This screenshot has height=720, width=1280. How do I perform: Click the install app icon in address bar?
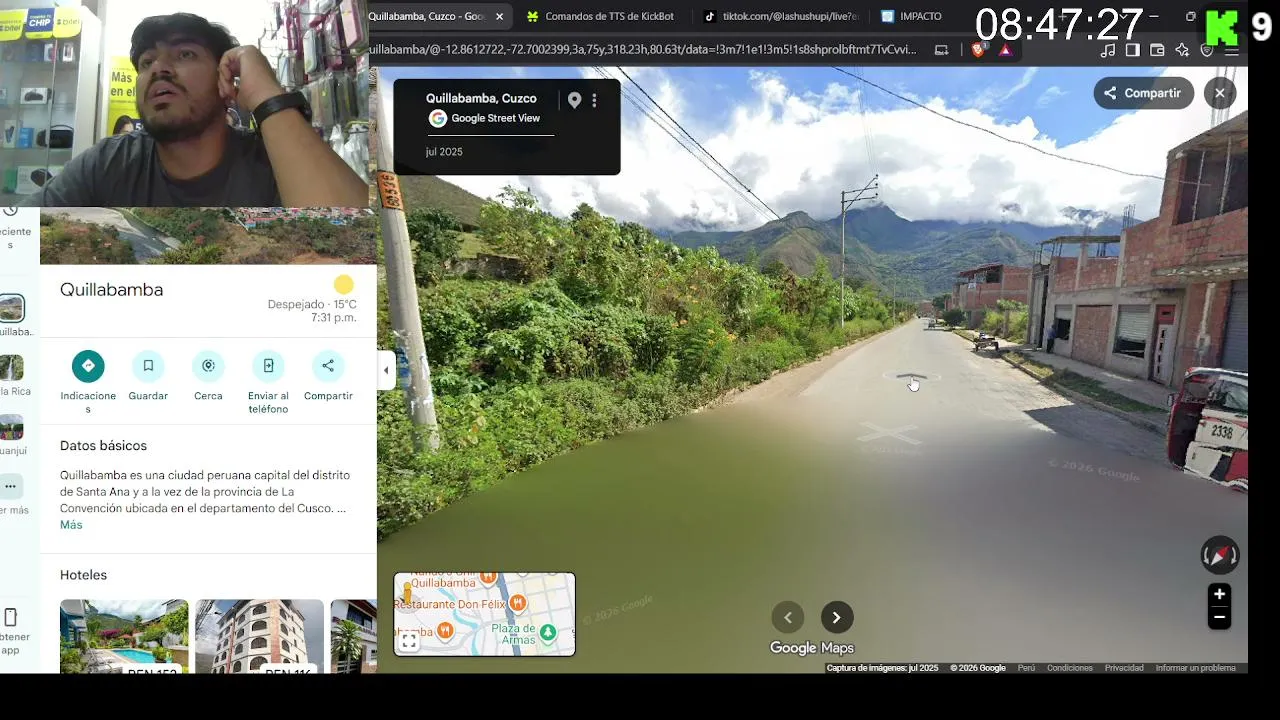tap(941, 50)
